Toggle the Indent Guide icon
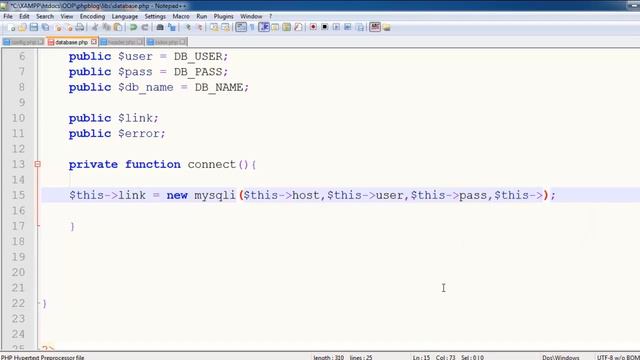Image resolution: width=640 pixels, height=360 pixels. click(264, 27)
